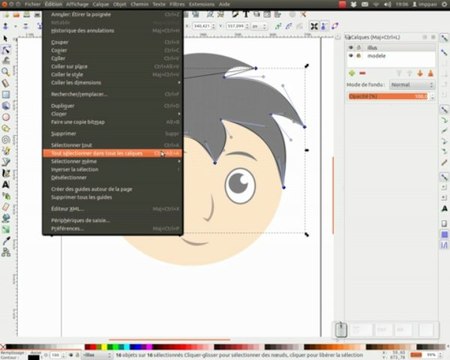
Task: Open the Affichage menu
Action: coord(77,4)
